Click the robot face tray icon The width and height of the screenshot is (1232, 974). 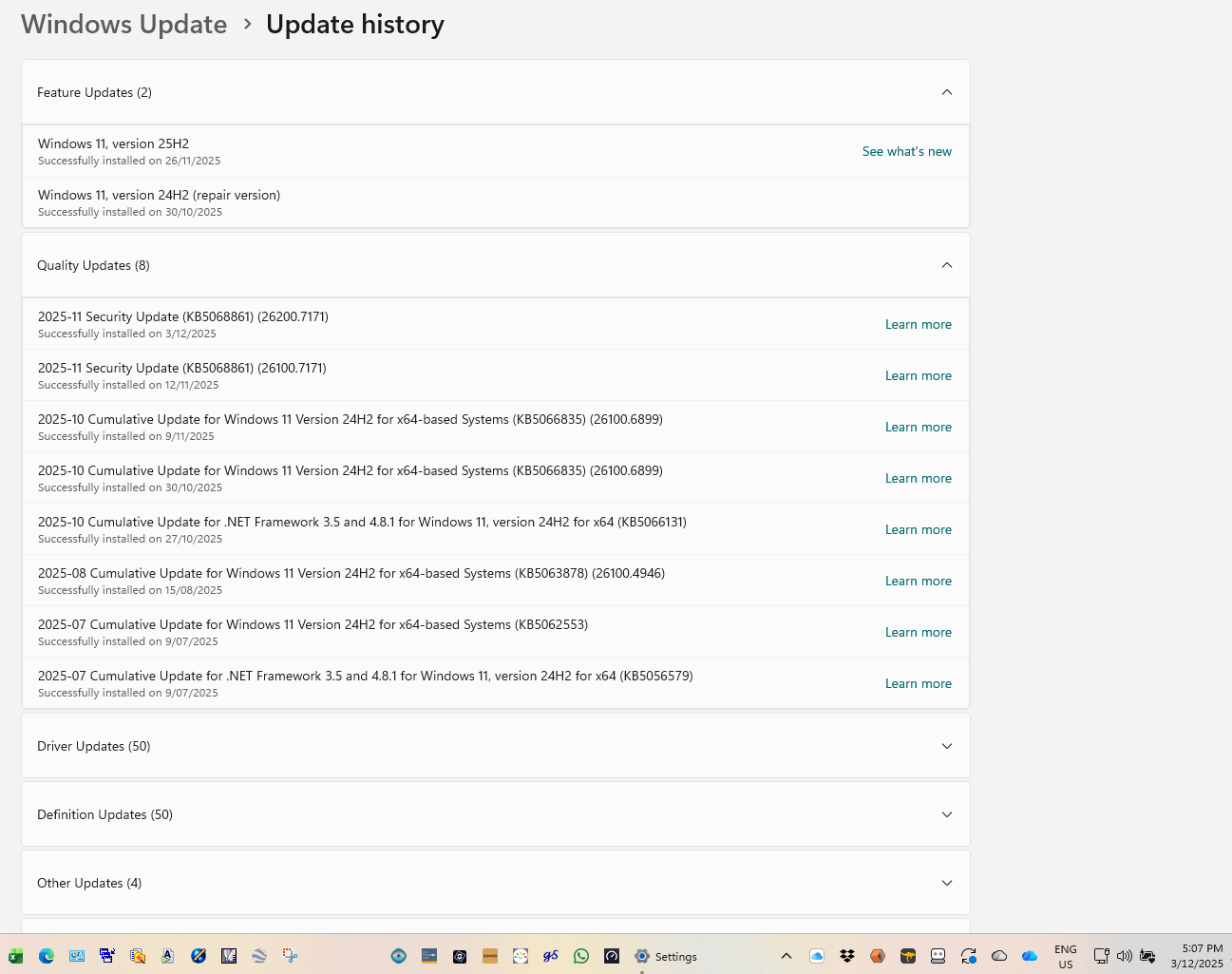click(938, 956)
